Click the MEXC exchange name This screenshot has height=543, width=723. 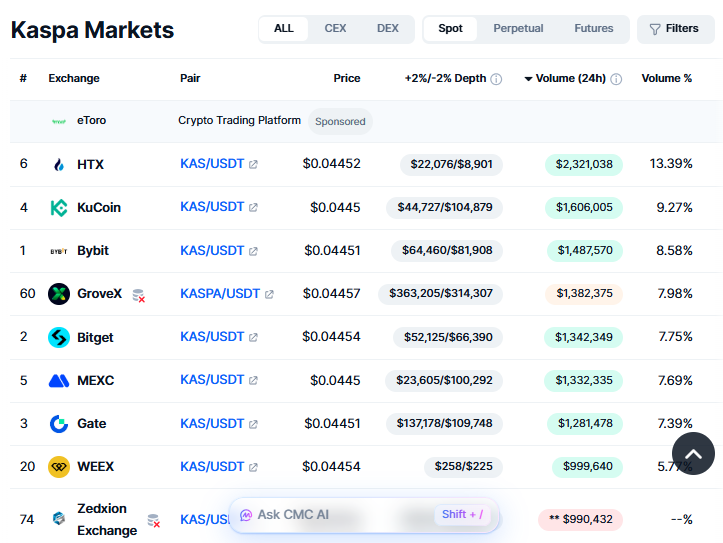tap(95, 381)
